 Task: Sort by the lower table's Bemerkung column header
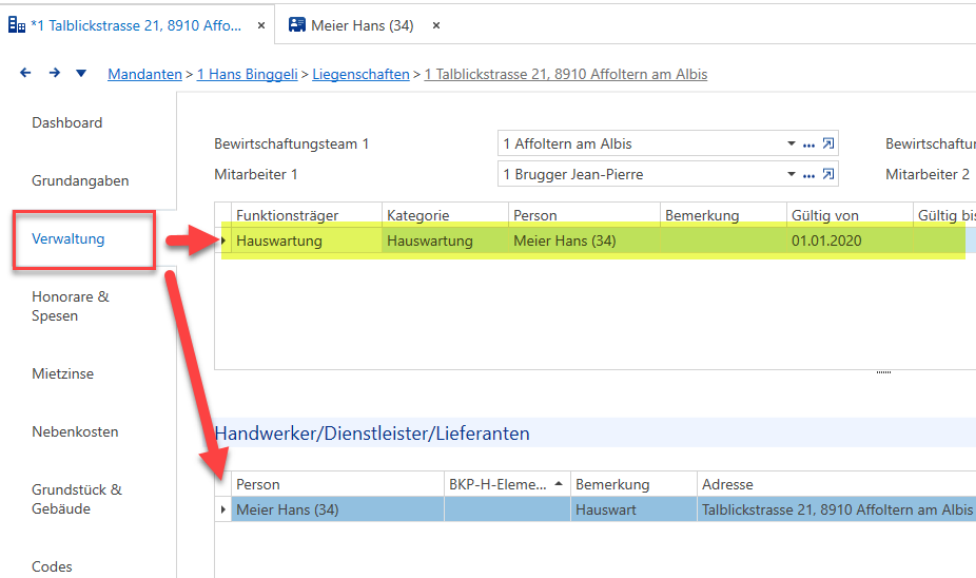(634, 484)
